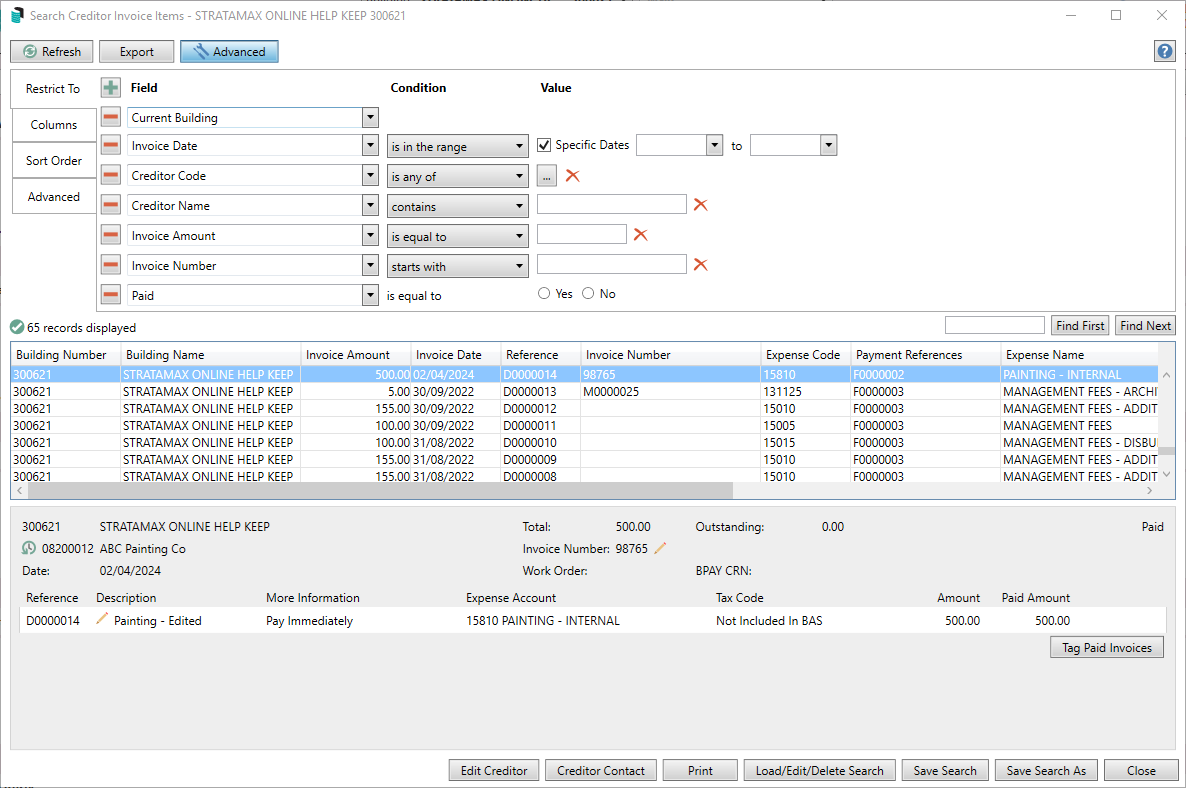Click the Tag Paid Invoices button
Screen dimensions: 1186x788
click(x=1106, y=648)
